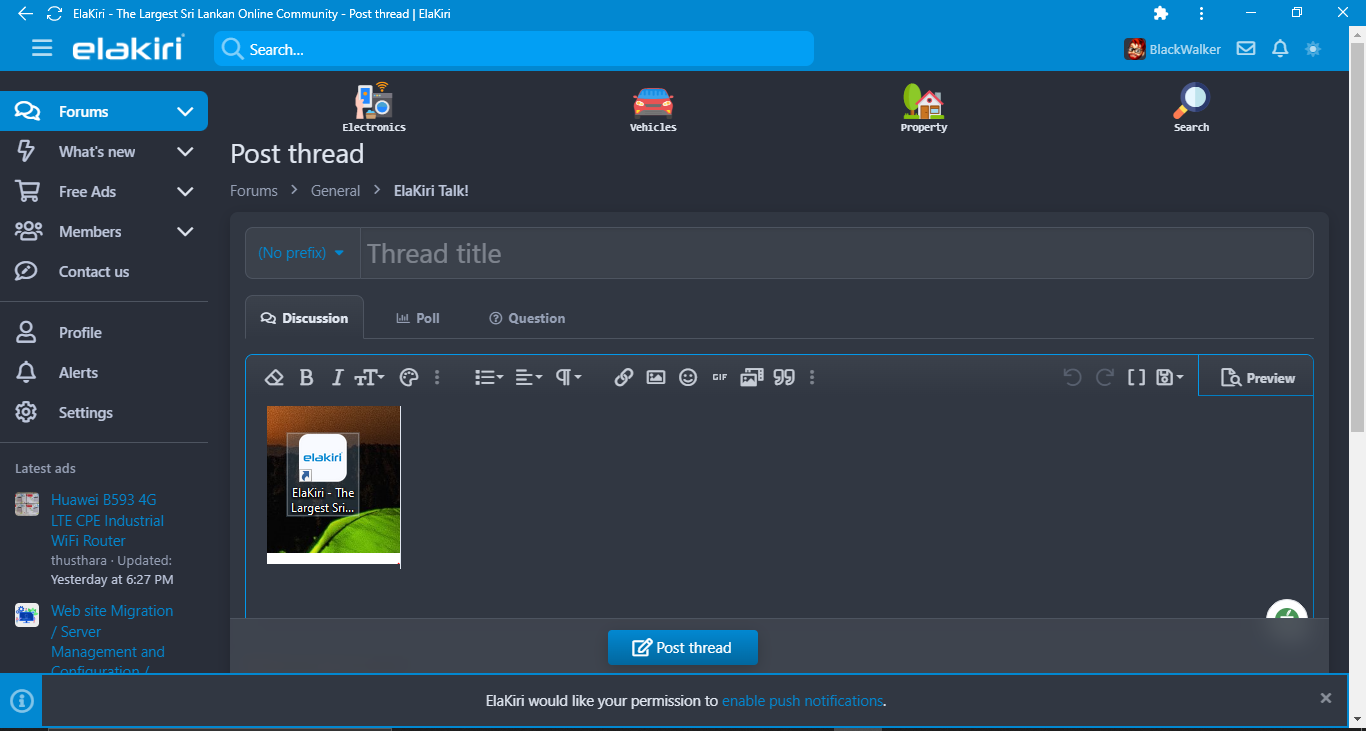This screenshot has height=731, width=1366.
Task: Dismiss the push notification banner
Action: [1326, 699]
